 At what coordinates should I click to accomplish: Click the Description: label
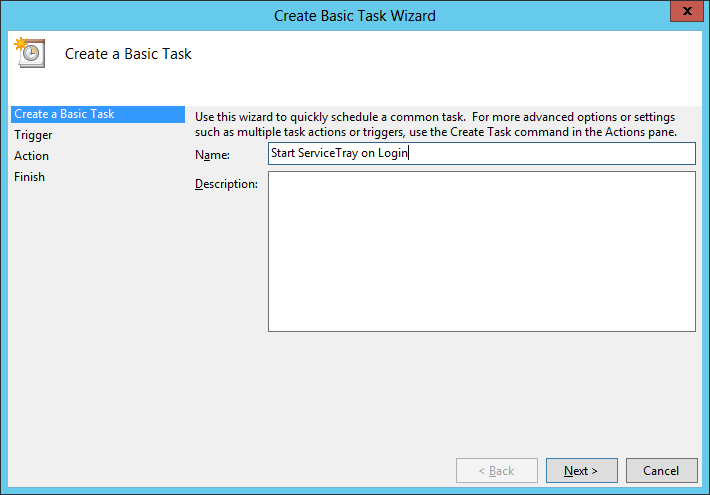[x=226, y=184]
